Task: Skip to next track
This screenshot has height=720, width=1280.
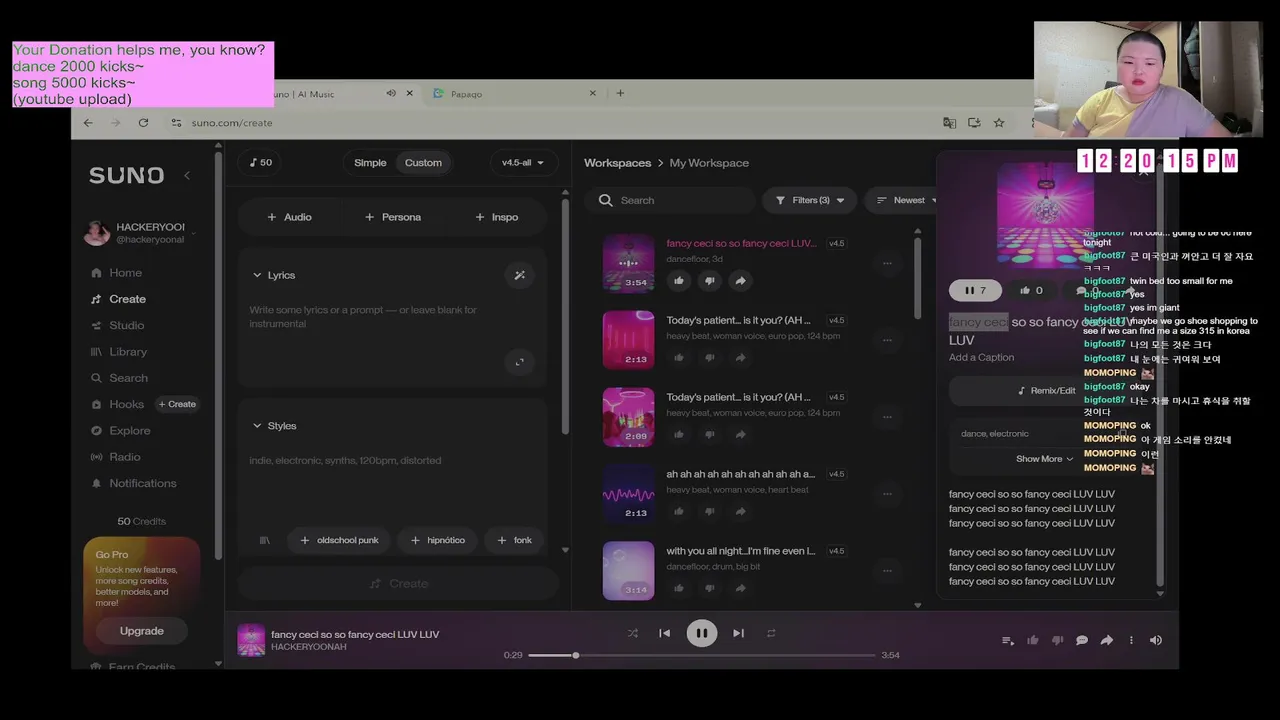Action: [738, 633]
